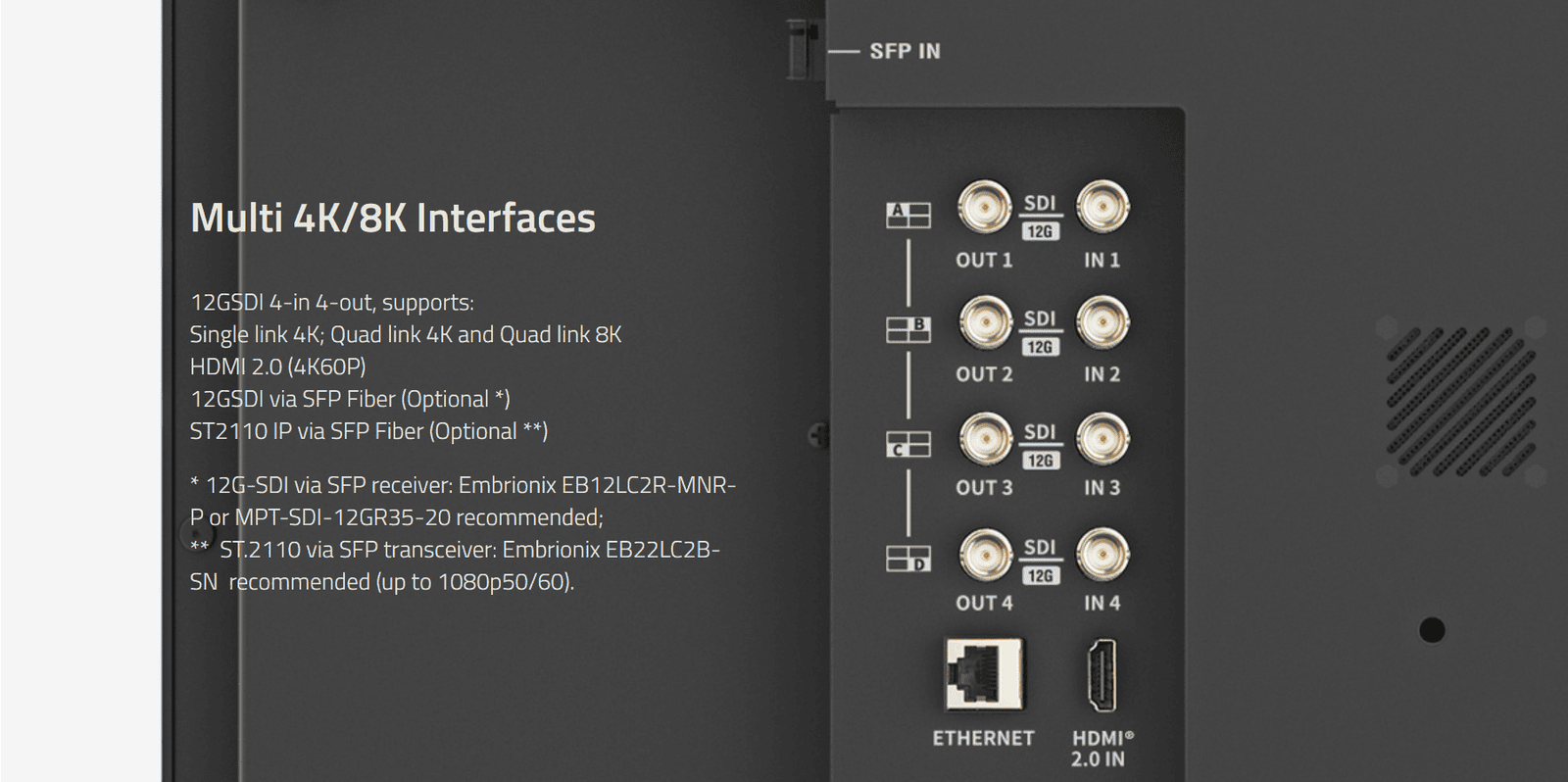Click the SDI OUT 3 BNC connector

(x=984, y=438)
